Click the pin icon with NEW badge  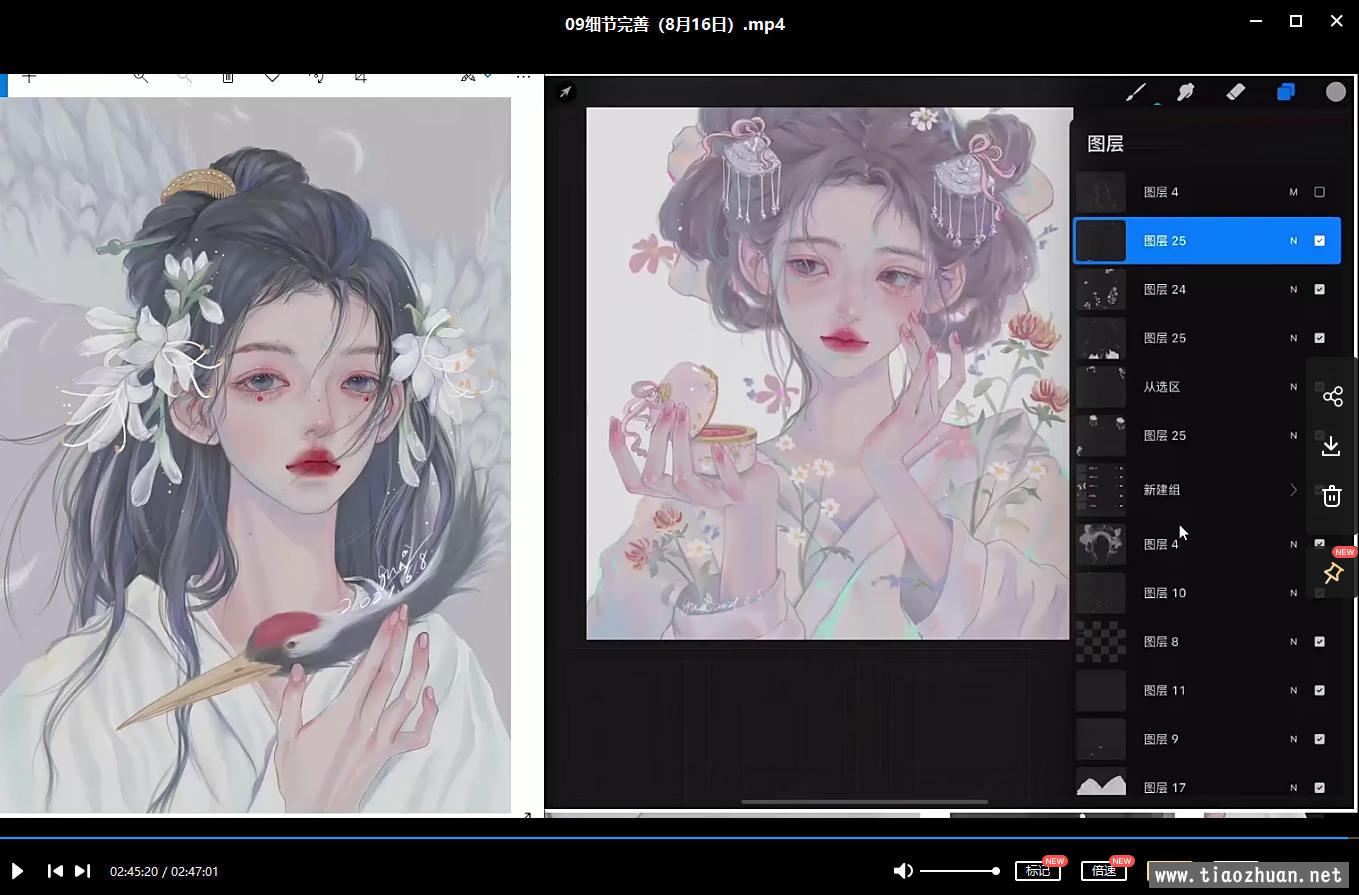click(1332, 573)
